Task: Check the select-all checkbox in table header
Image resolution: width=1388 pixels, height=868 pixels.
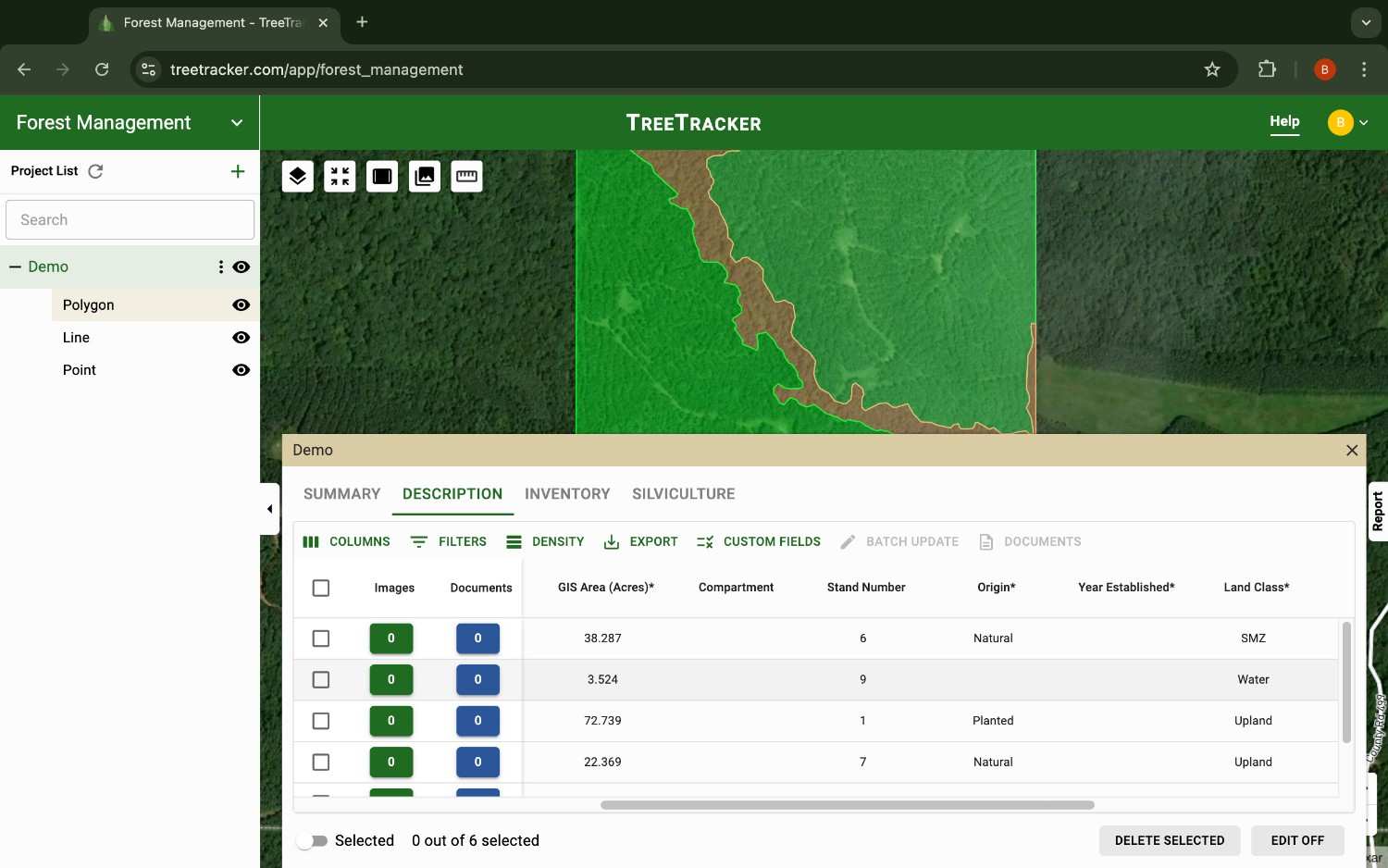Action: (x=320, y=588)
